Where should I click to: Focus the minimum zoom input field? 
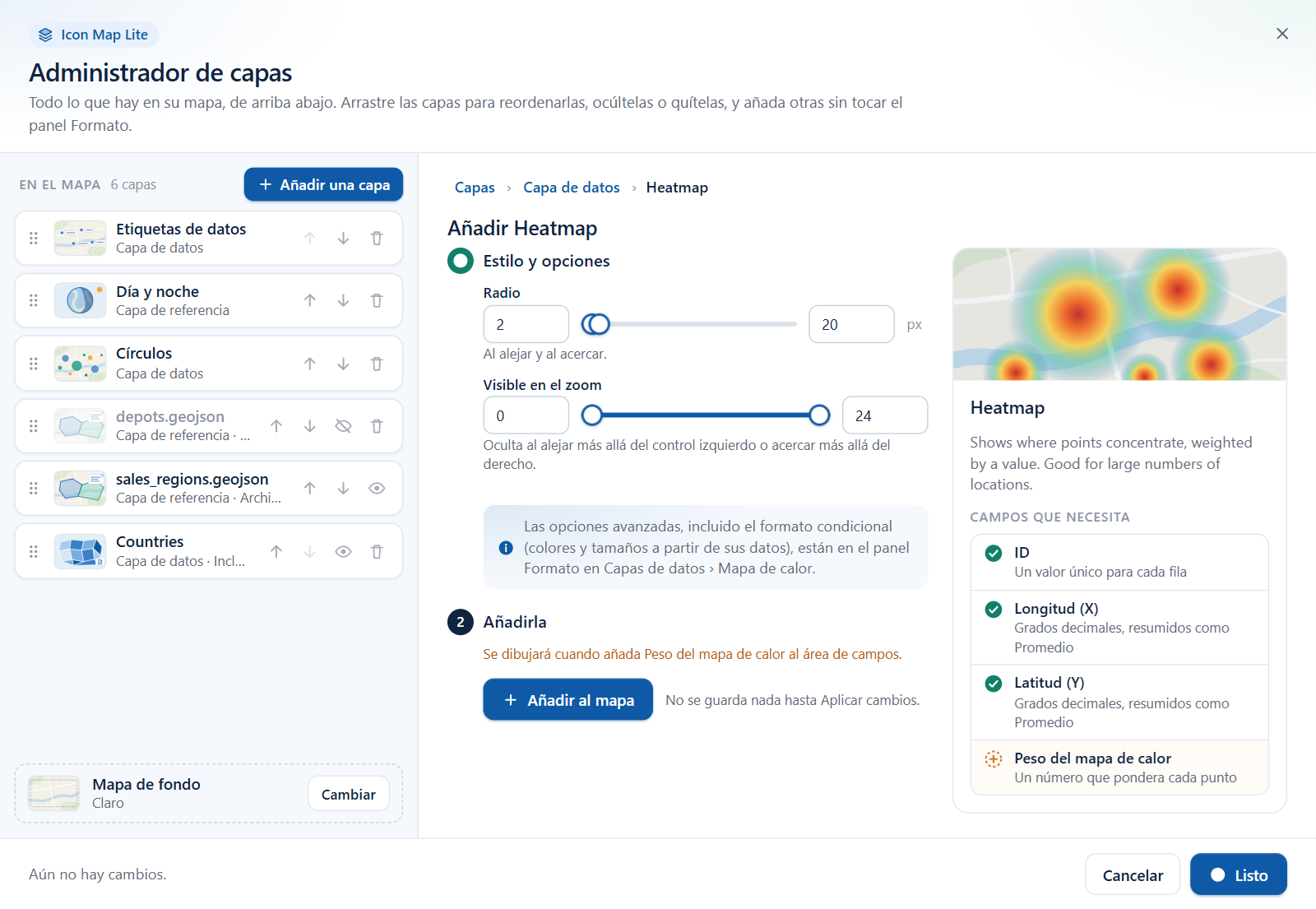pos(526,415)
